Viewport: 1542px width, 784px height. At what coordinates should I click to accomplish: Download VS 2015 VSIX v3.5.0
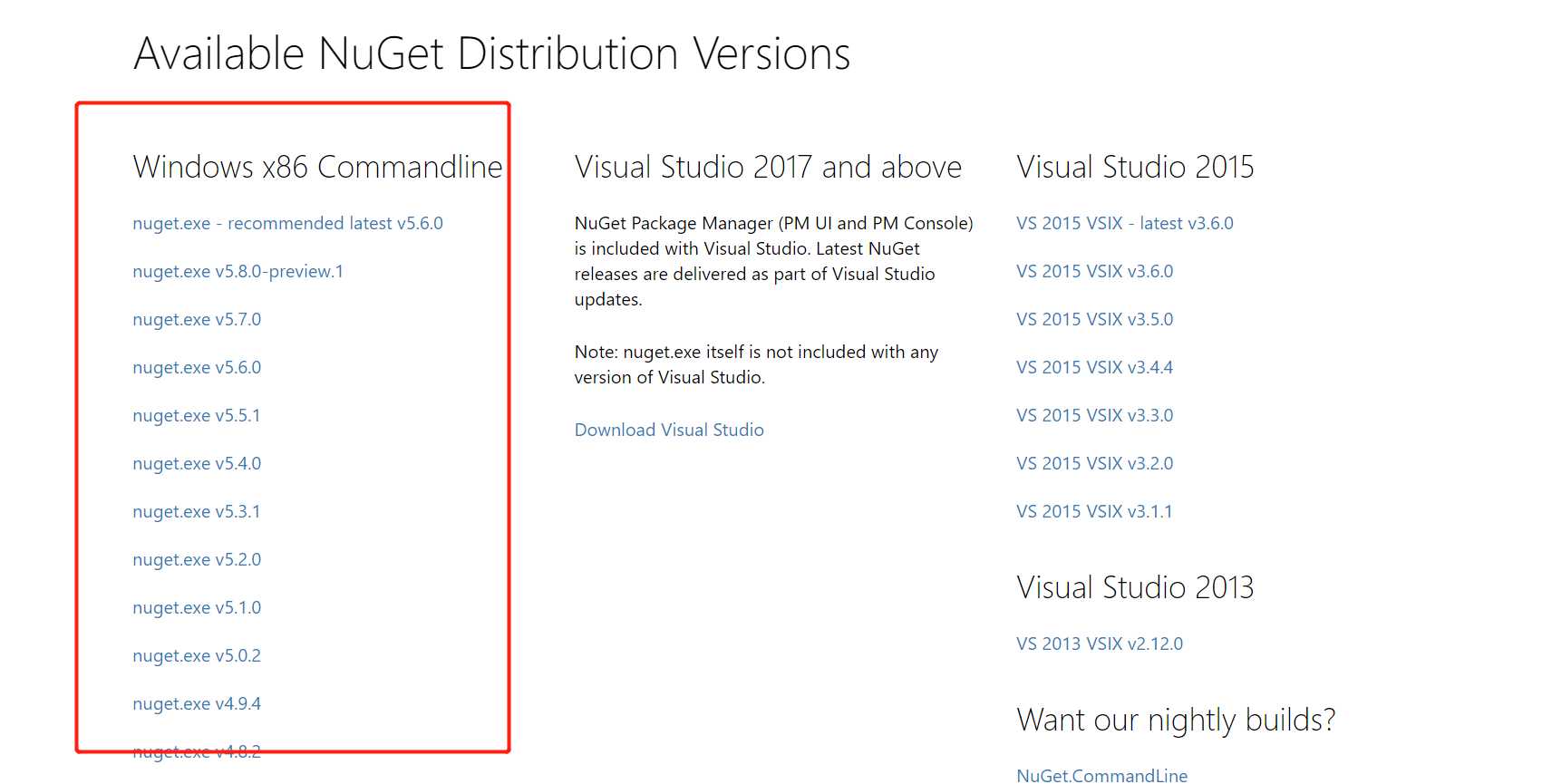[x=1094, y=319]
